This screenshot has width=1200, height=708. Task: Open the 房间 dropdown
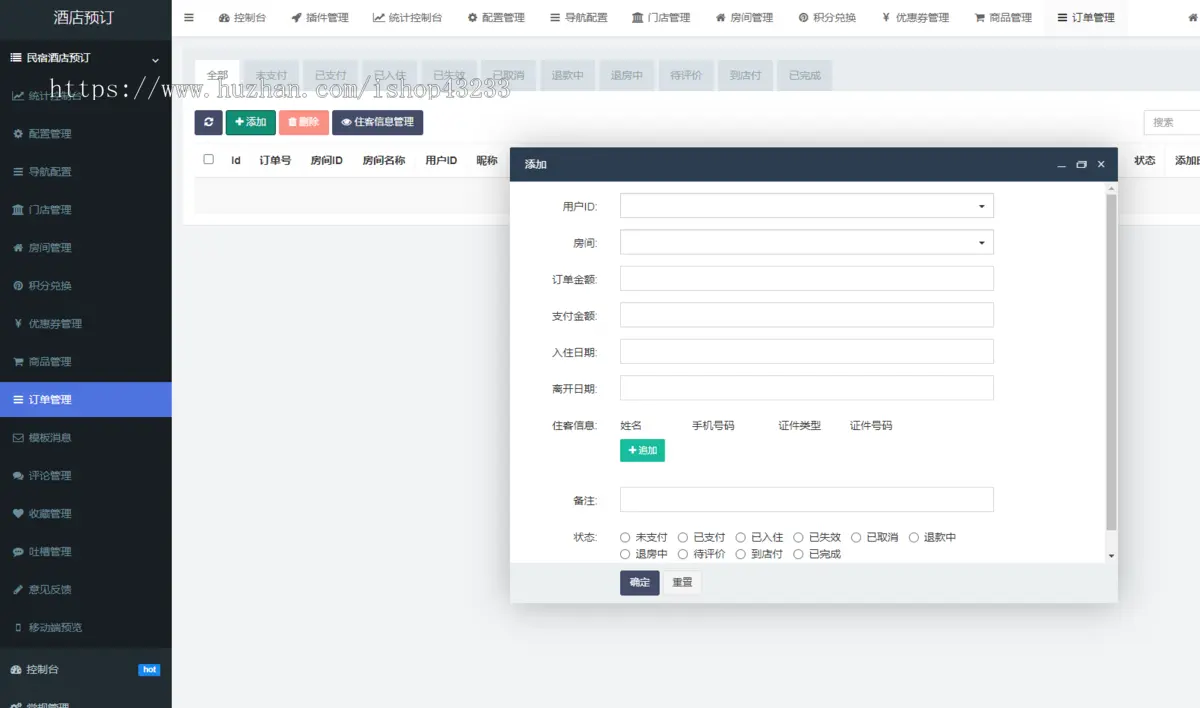(x=806, y=243)
